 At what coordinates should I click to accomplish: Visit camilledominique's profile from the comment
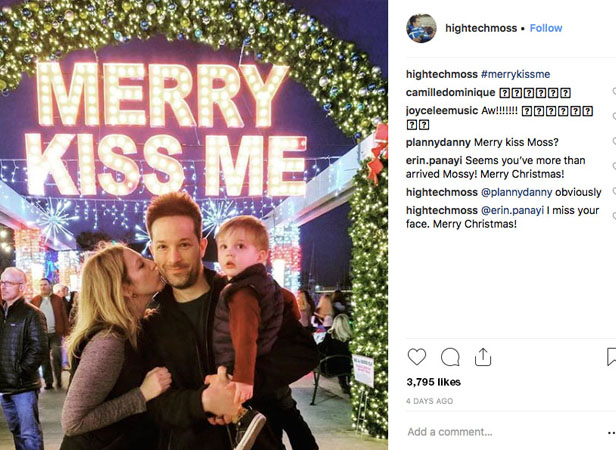point(450,92)
